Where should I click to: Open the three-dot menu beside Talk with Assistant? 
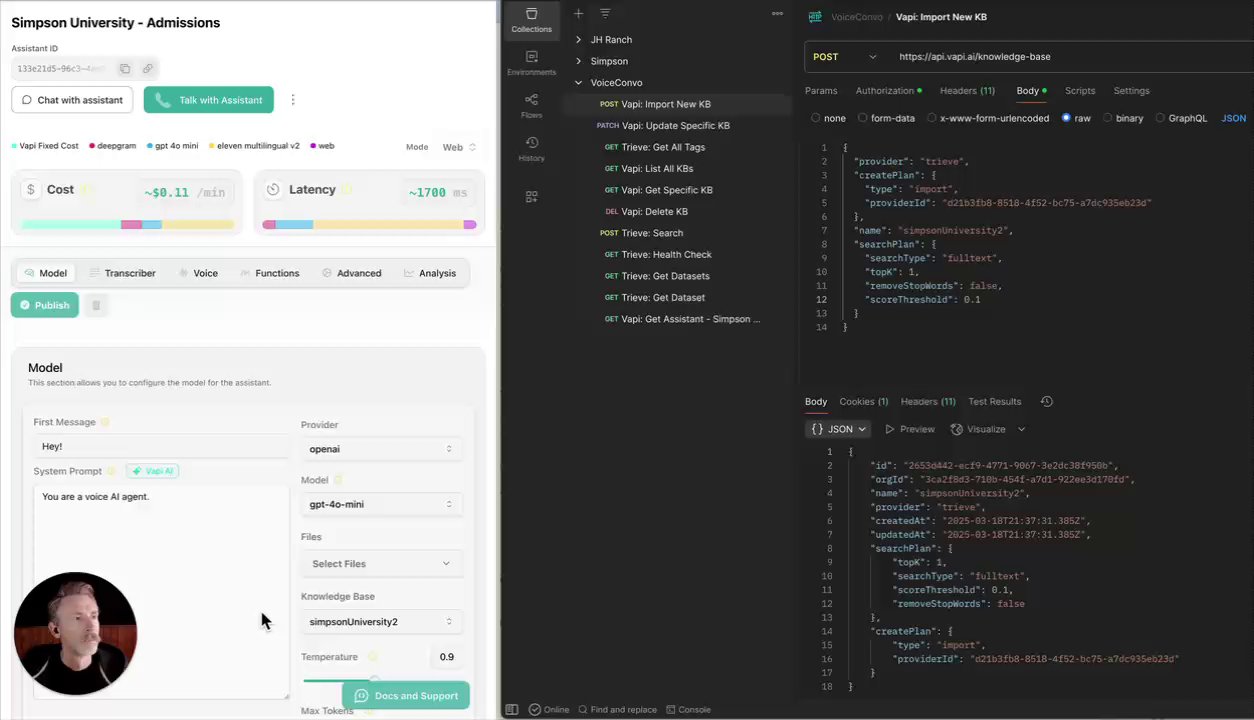[293, 100]
